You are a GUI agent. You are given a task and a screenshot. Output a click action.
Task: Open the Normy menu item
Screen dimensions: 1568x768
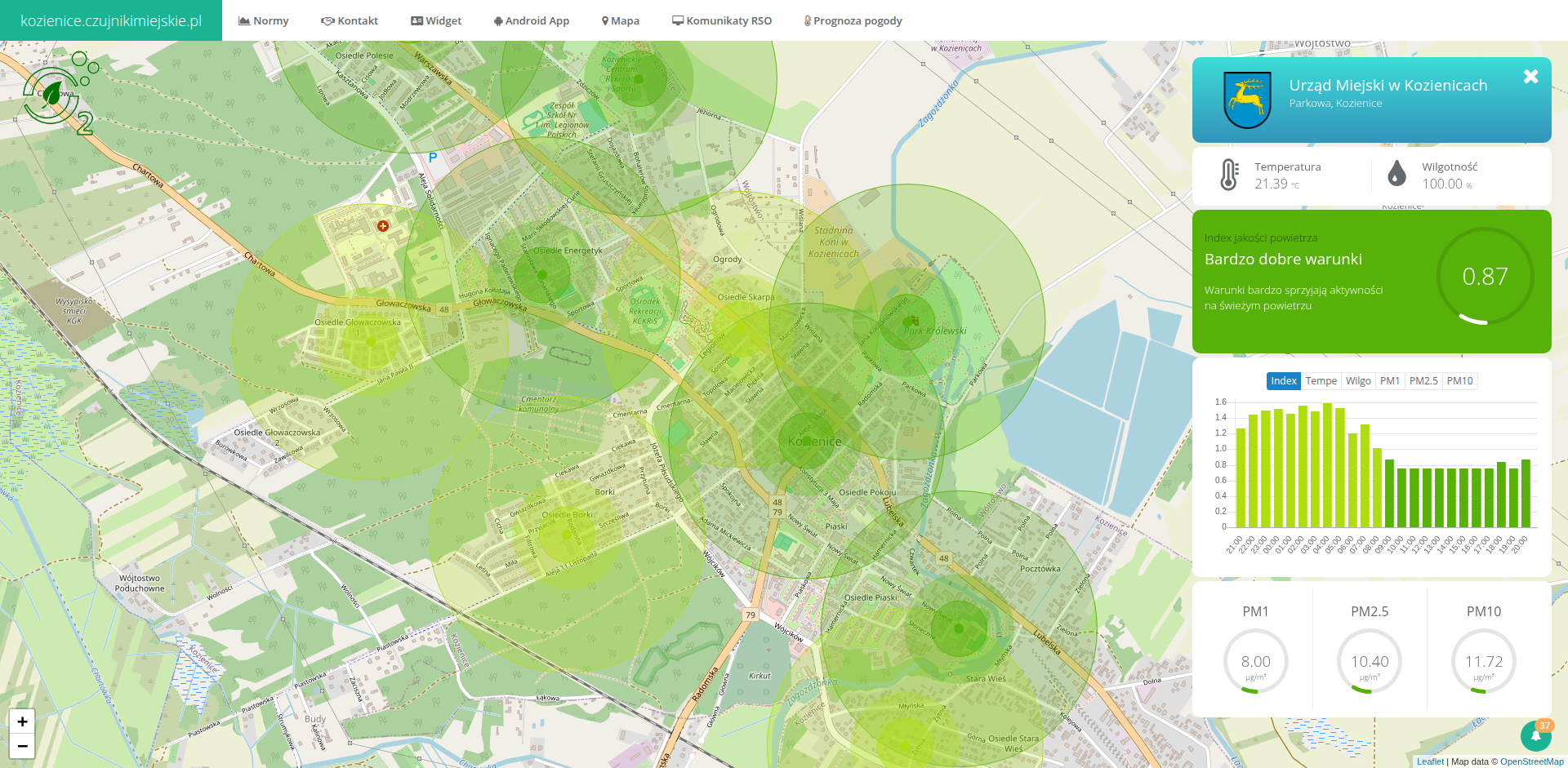pos(263,20)
